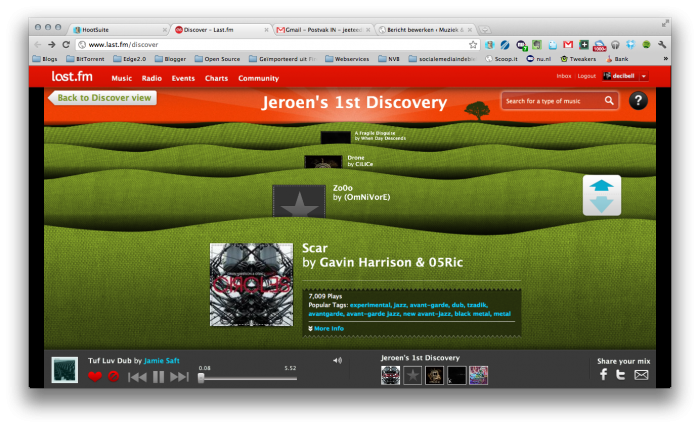Open the Jamie Saft artist link
The width and height of the screenshot is (700, 428).
[x=162, y=361]
